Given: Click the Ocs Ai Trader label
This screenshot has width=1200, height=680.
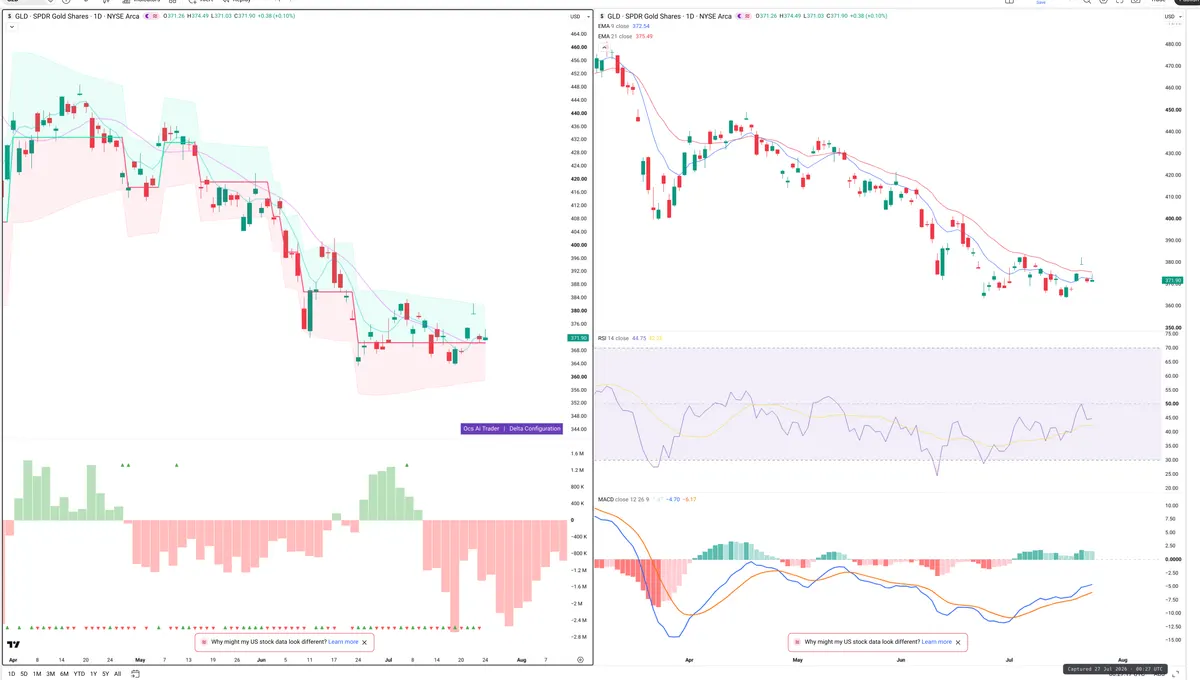Looking at the screenshot, I should 481,428.
